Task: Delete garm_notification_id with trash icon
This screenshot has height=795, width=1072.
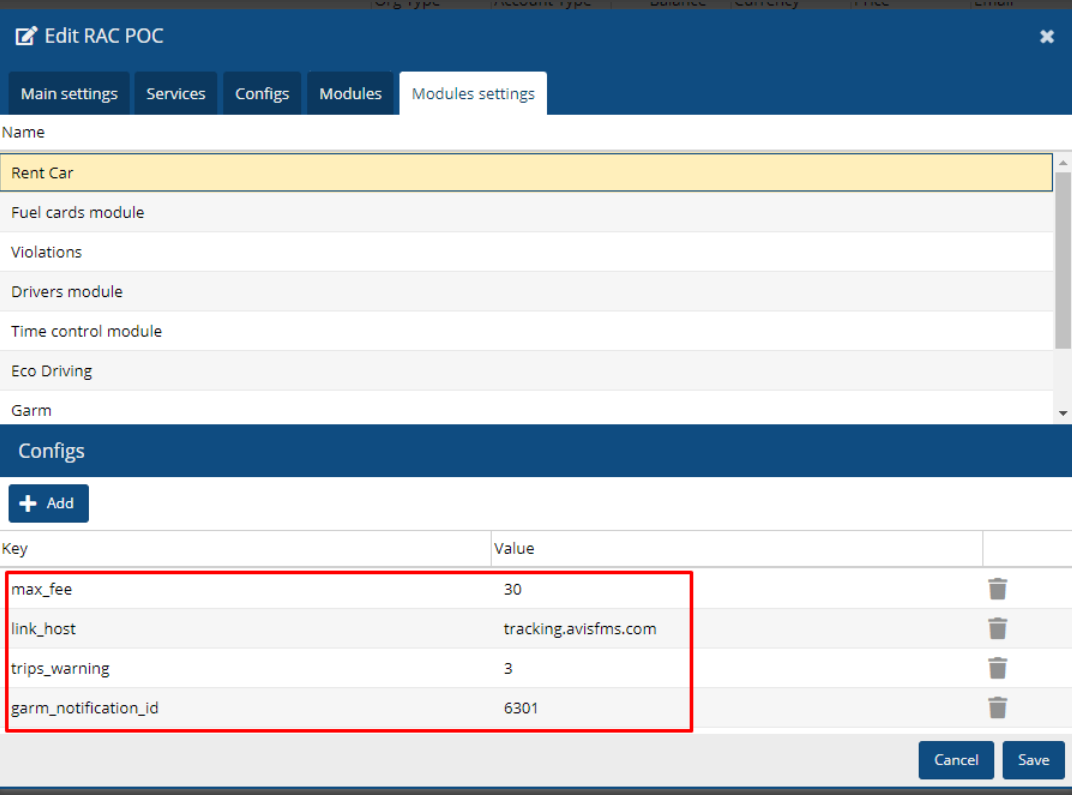Action: click(x=997, y=708)
